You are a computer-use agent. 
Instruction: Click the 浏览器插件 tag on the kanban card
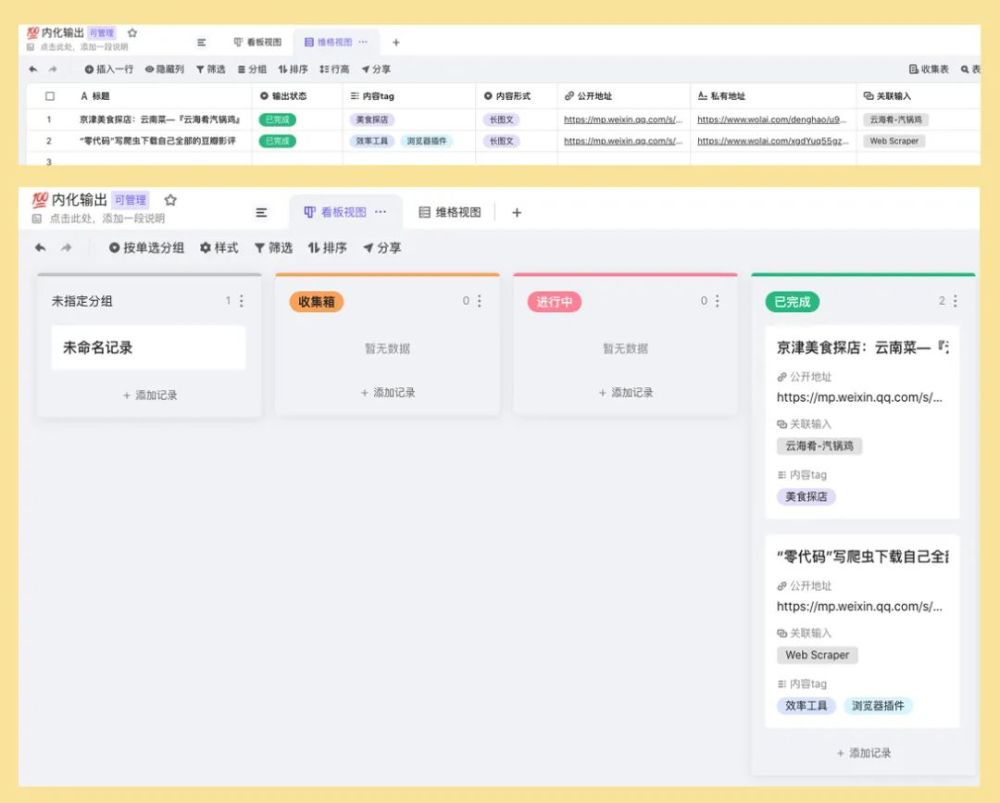click(878, 706)
